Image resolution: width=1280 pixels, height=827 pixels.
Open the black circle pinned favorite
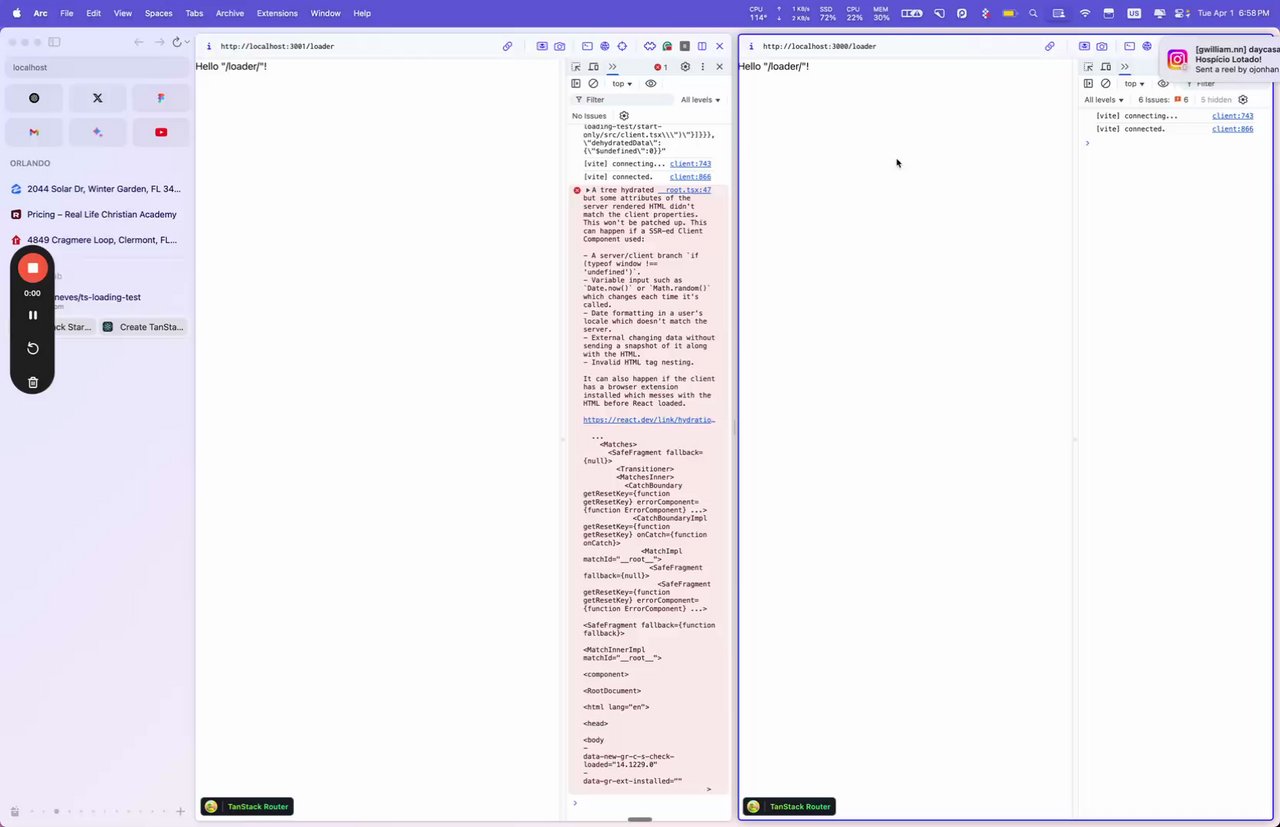(34, 98)
